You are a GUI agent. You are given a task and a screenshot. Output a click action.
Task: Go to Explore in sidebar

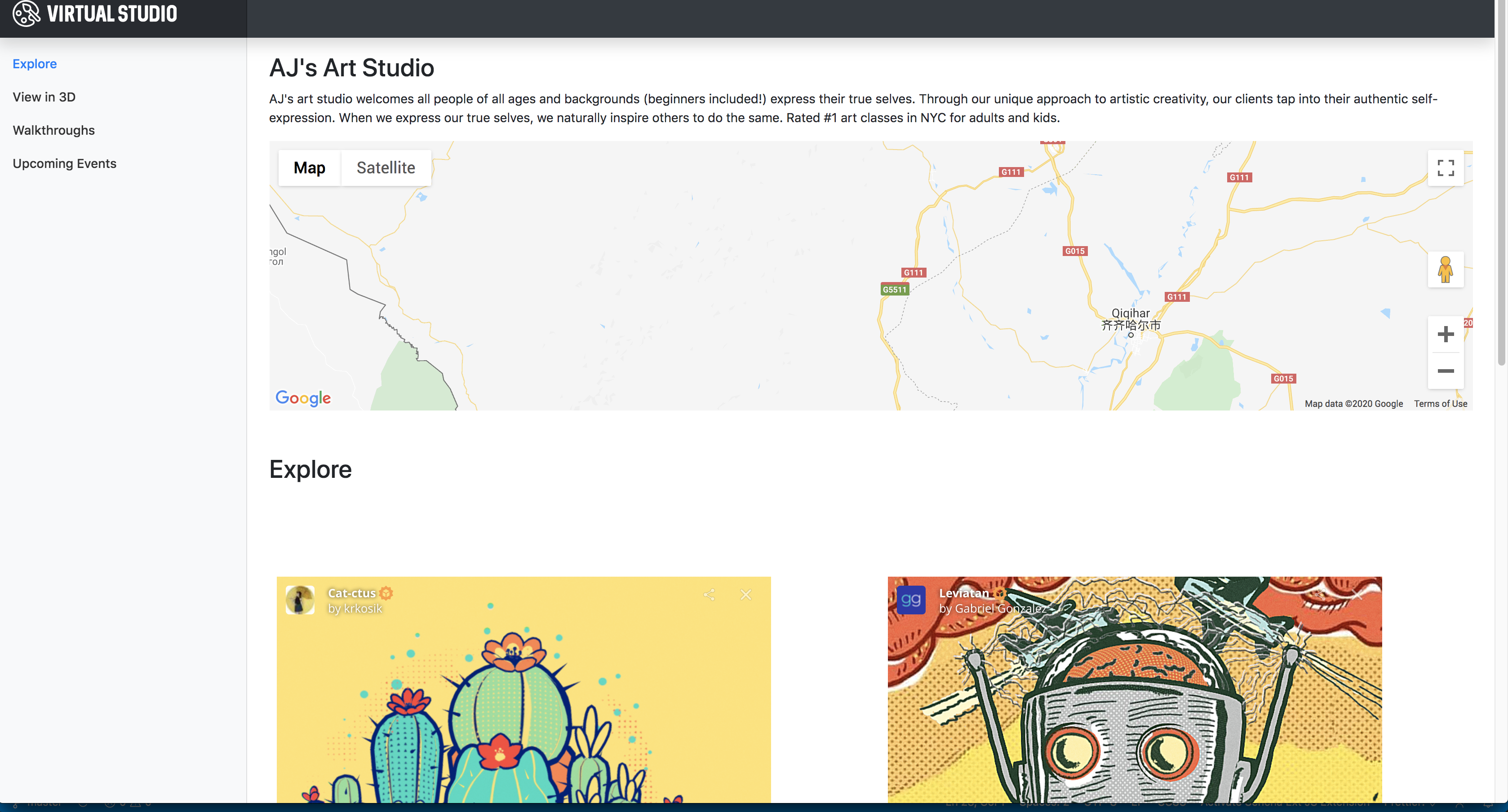click(x=35, y=64)
